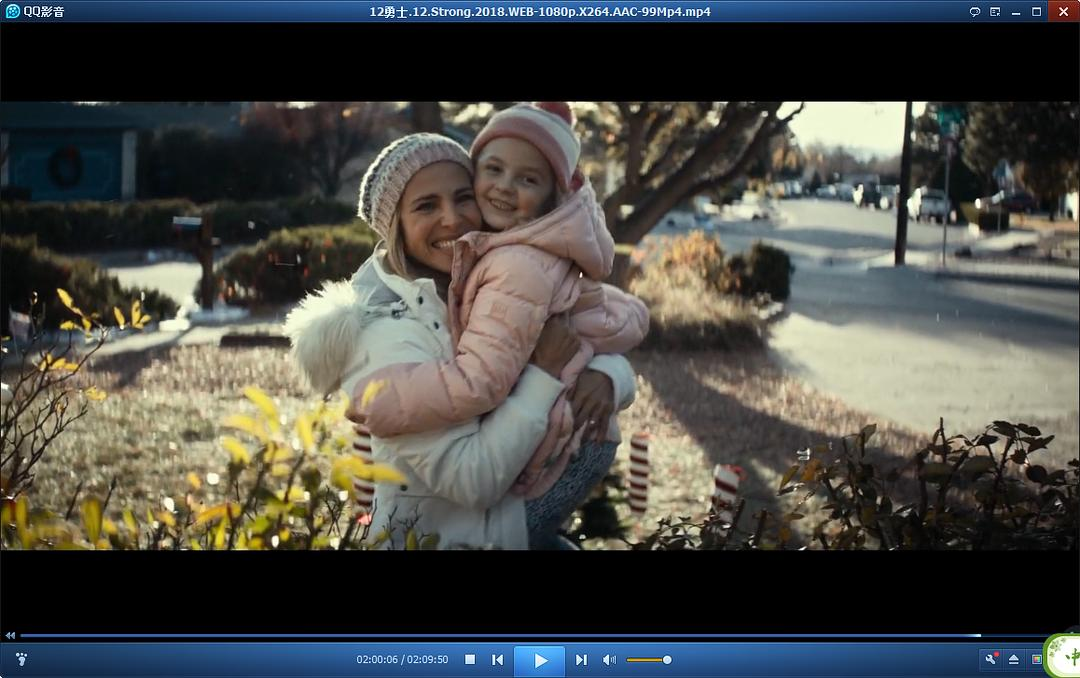Click the eject/open file icon

pyautogui.click(x=1013, y=659)
